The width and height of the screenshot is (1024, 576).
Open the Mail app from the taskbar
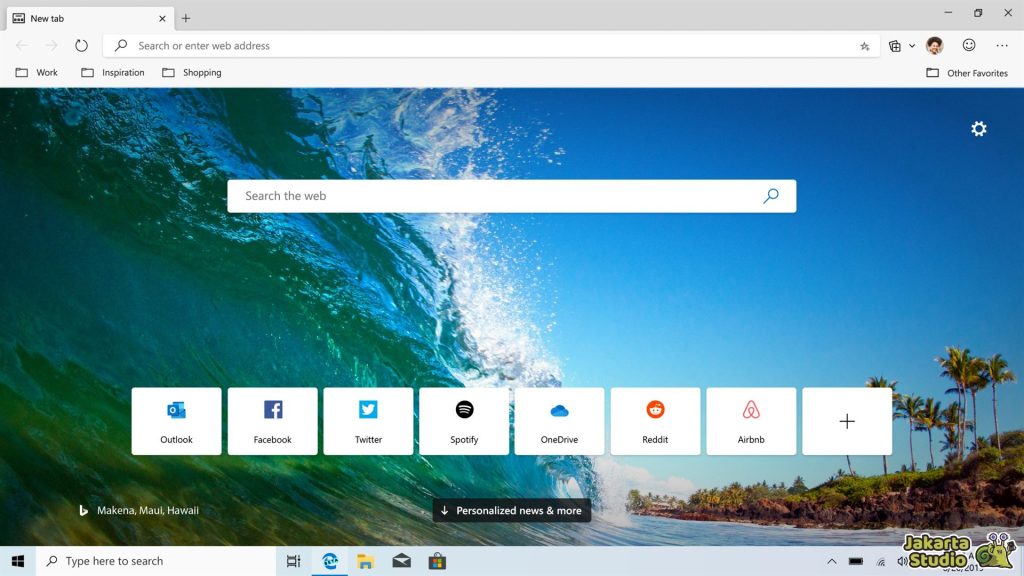click(401, 560)
